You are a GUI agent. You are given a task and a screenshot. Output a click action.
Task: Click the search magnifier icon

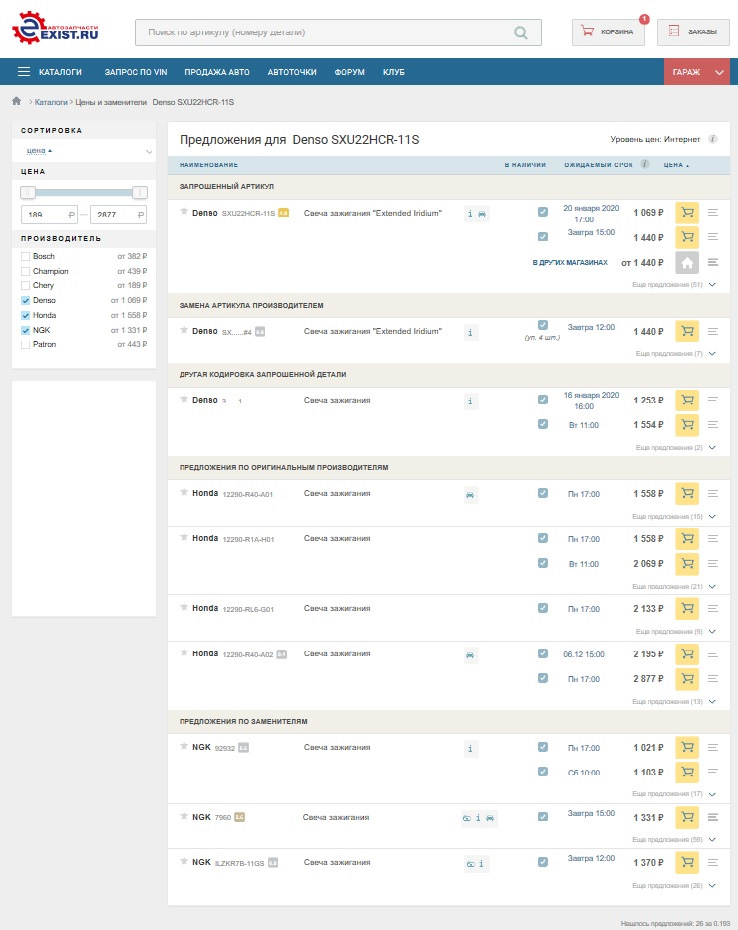pyautogui.click(x=520, y=33)
